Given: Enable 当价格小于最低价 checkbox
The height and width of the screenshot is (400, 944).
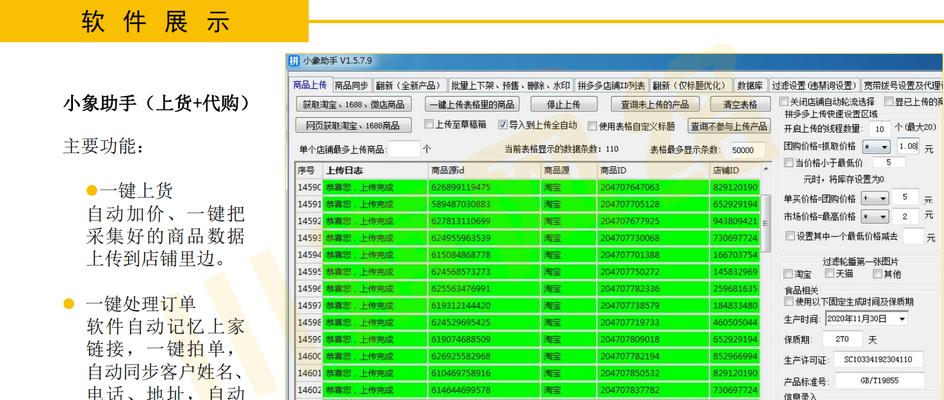Looking at the screenshot, I should click(789, 163).
